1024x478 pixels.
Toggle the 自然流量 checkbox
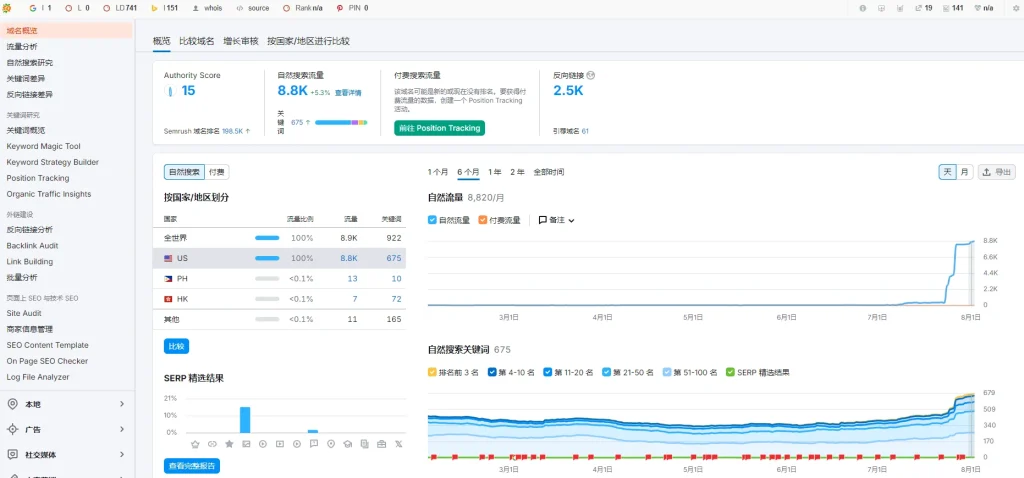coord(432,220)
